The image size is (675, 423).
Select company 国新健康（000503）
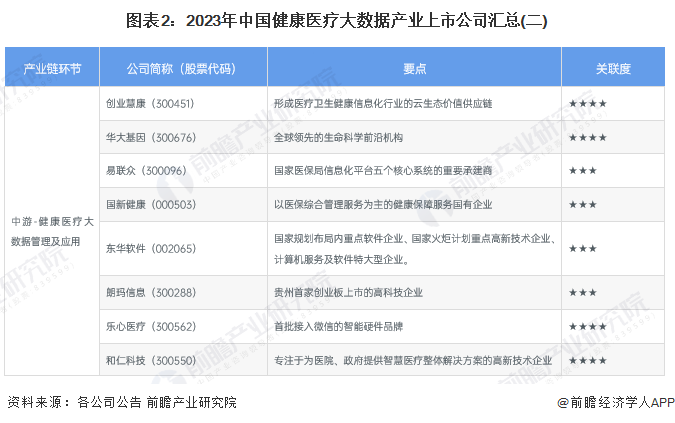151,205
